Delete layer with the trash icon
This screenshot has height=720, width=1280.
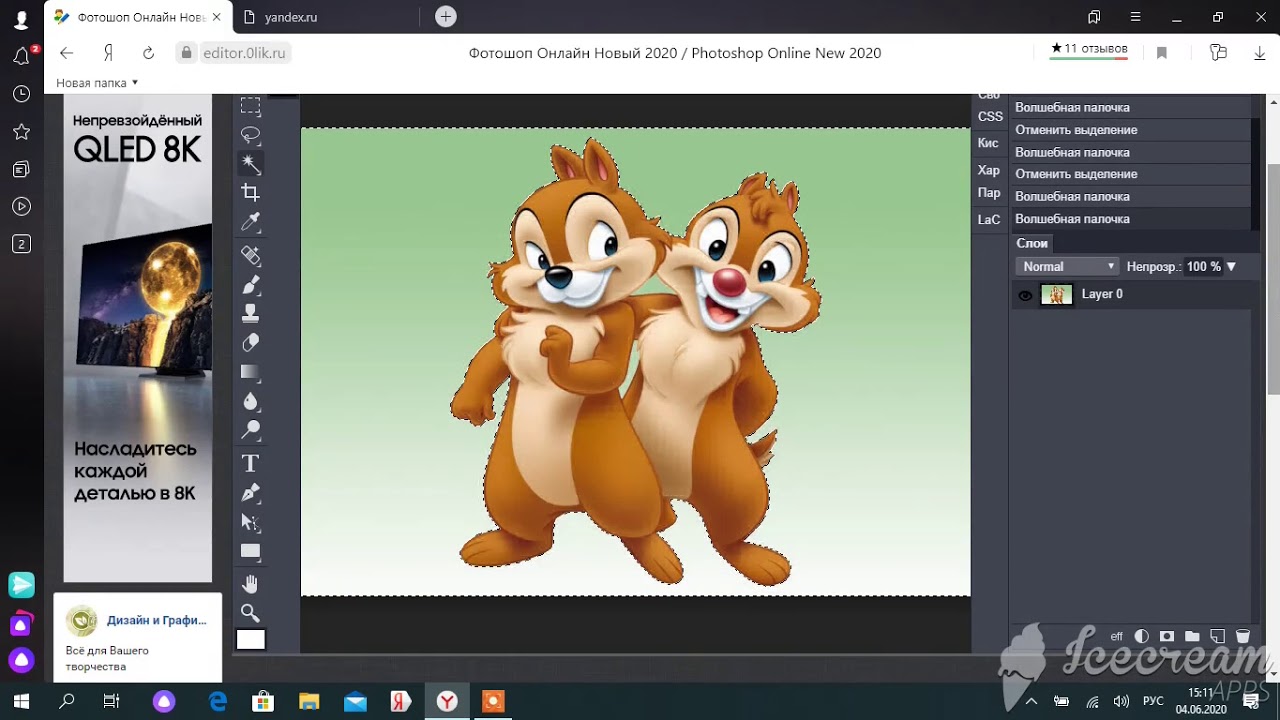coord(1243,636)
